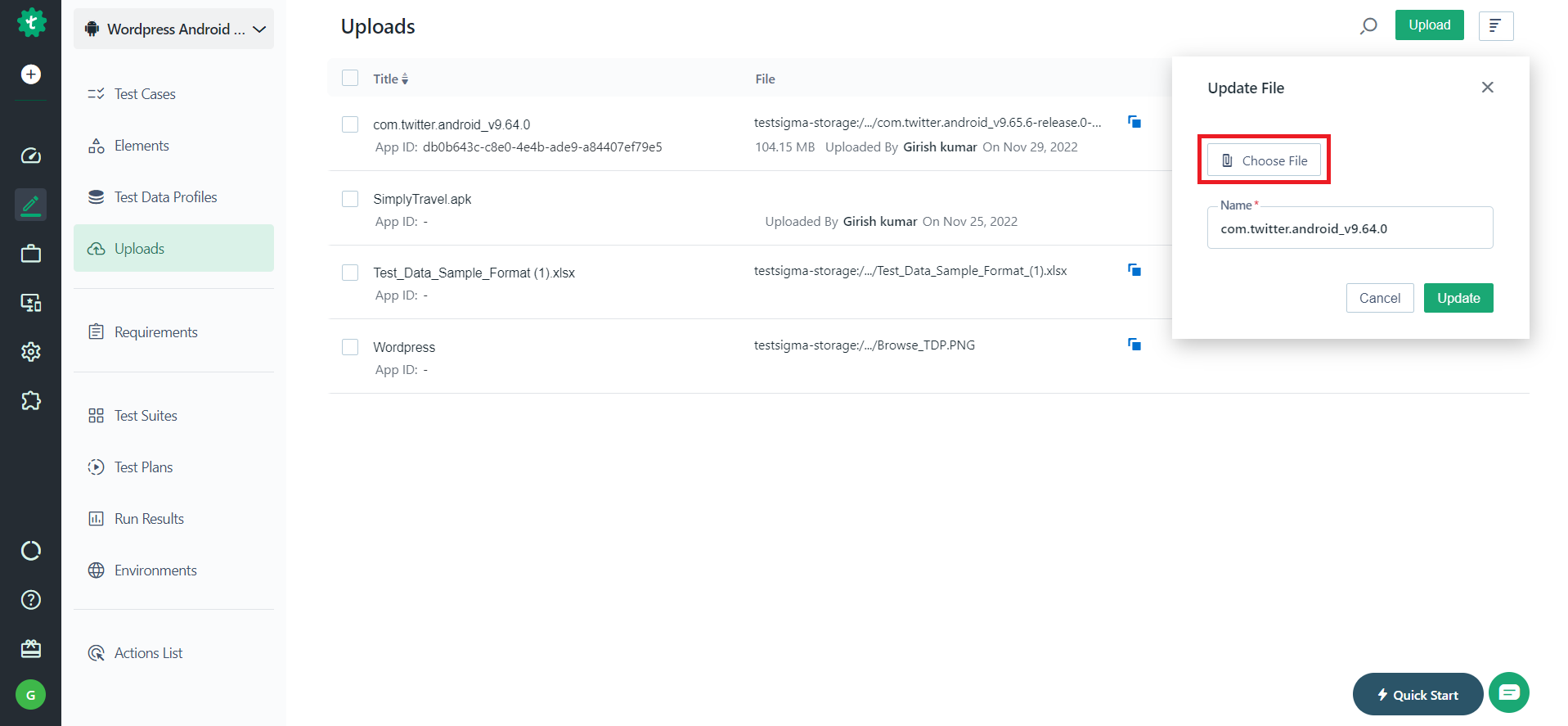Screen dimensions: 1568x726
Task: Click SimplyTravel.apk title
Action: tap(422, 199)
